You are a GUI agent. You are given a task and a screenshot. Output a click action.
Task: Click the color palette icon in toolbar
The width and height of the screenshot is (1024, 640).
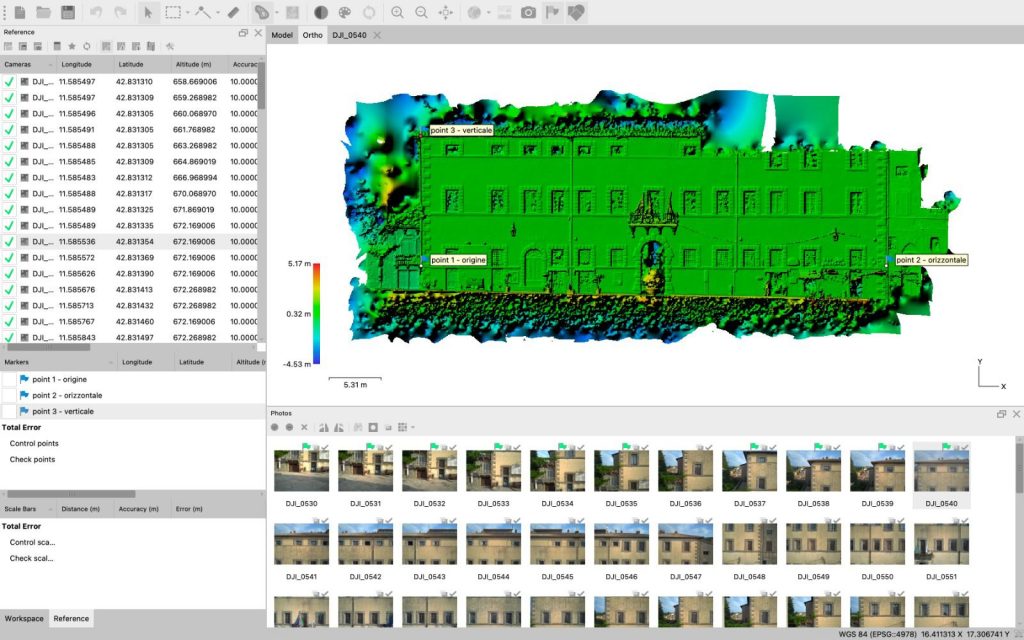coord(345,12)
